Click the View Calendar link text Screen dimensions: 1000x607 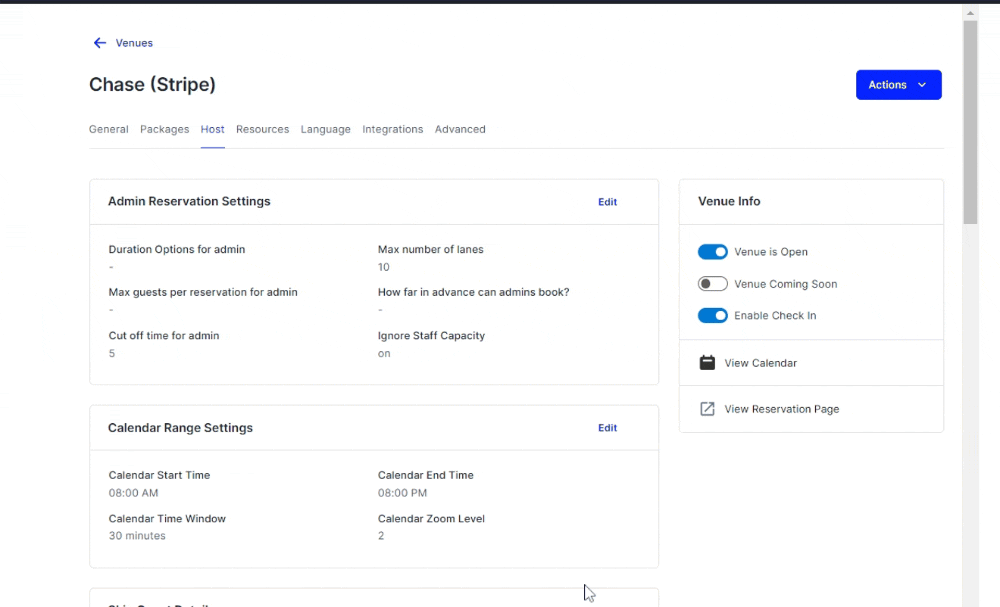760,363
